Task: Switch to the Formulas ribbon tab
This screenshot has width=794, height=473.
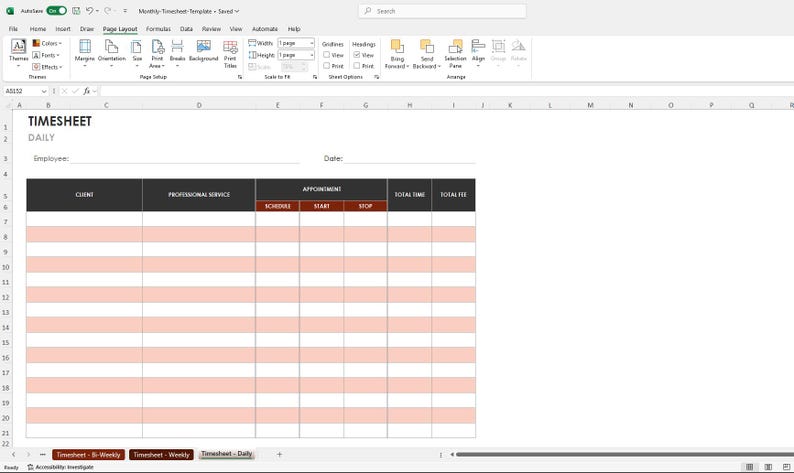Action: (158, 29)
